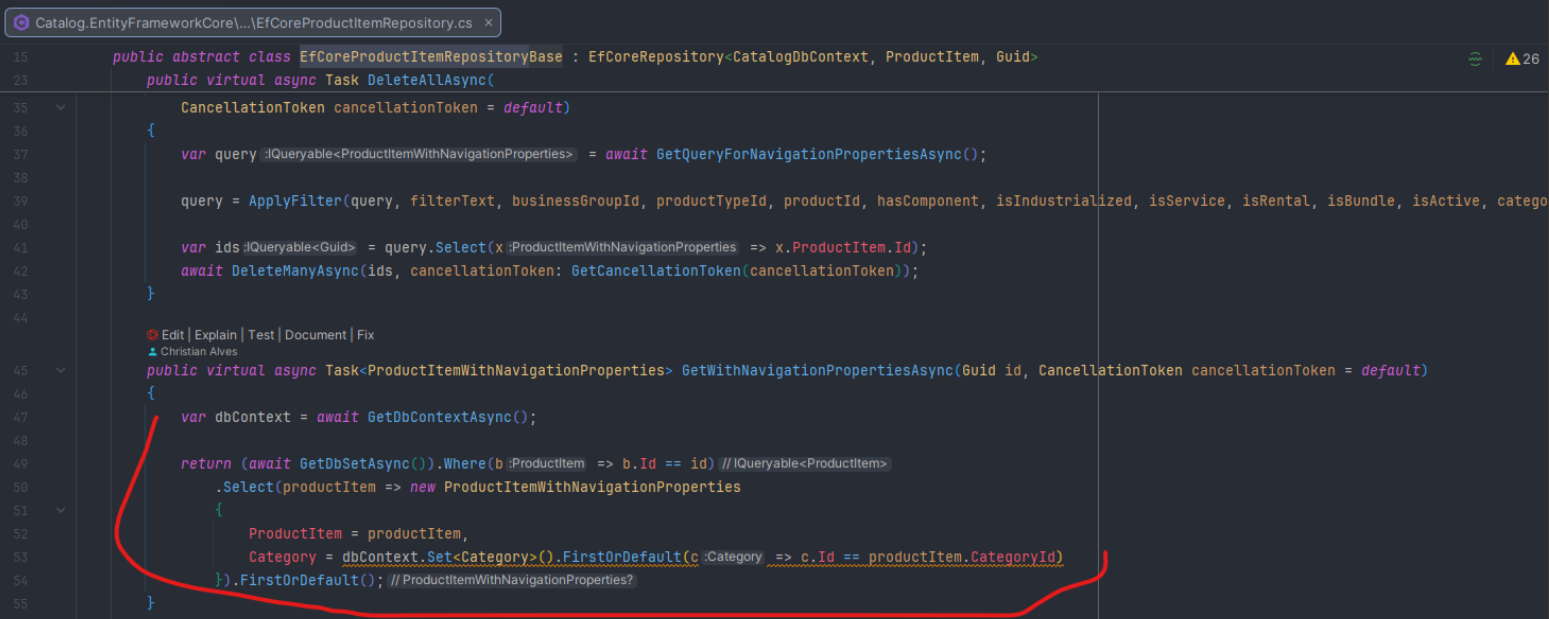Click the Document code lens action
Image resolution: width=1549 pixels, height=619 pixels.
click(x=315, y=335)
